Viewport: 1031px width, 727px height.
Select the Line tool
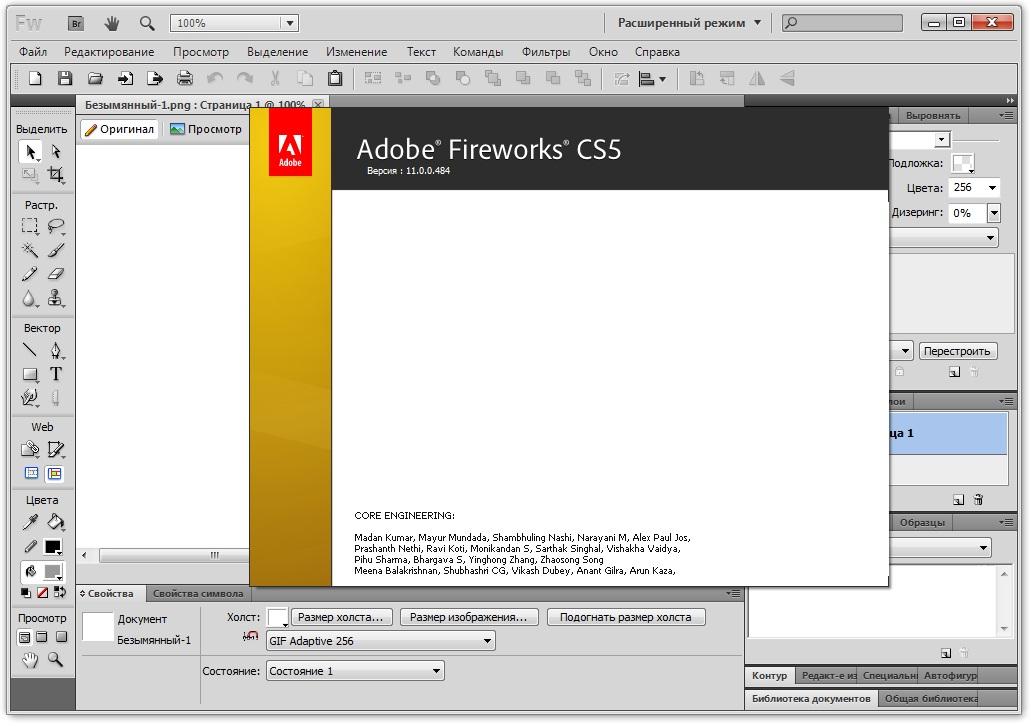30,350
